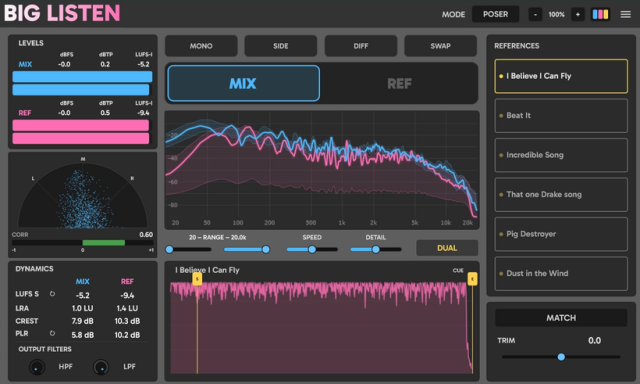Click the upper pink REF level meter
This screenshot has height=384, width=640.
click(x=81, y=125)
